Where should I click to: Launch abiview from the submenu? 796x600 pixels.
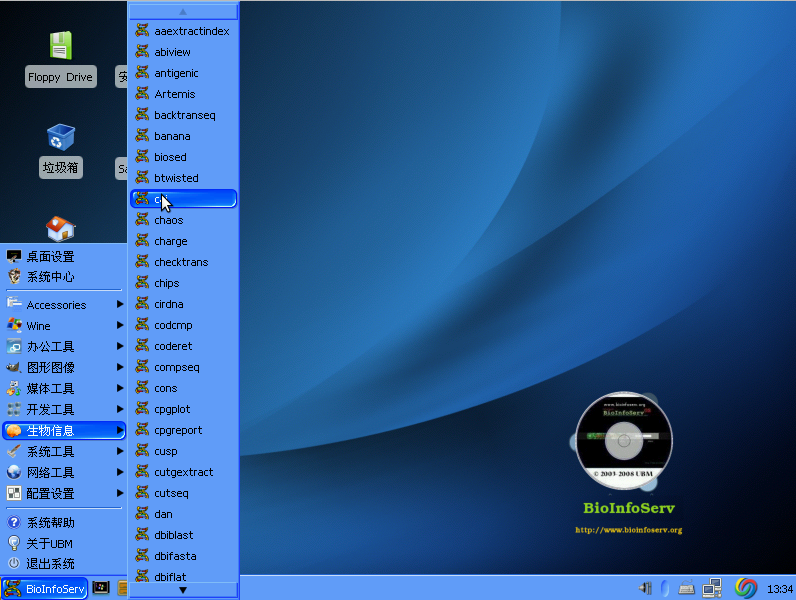183,52
